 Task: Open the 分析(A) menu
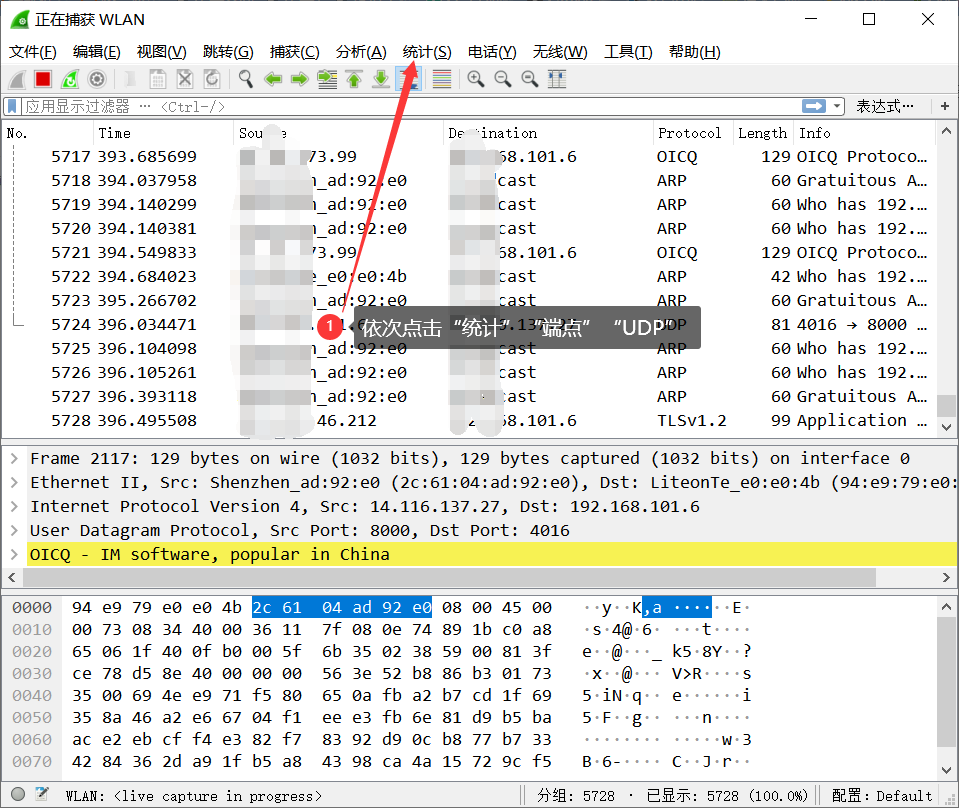[x=361, y=52]
